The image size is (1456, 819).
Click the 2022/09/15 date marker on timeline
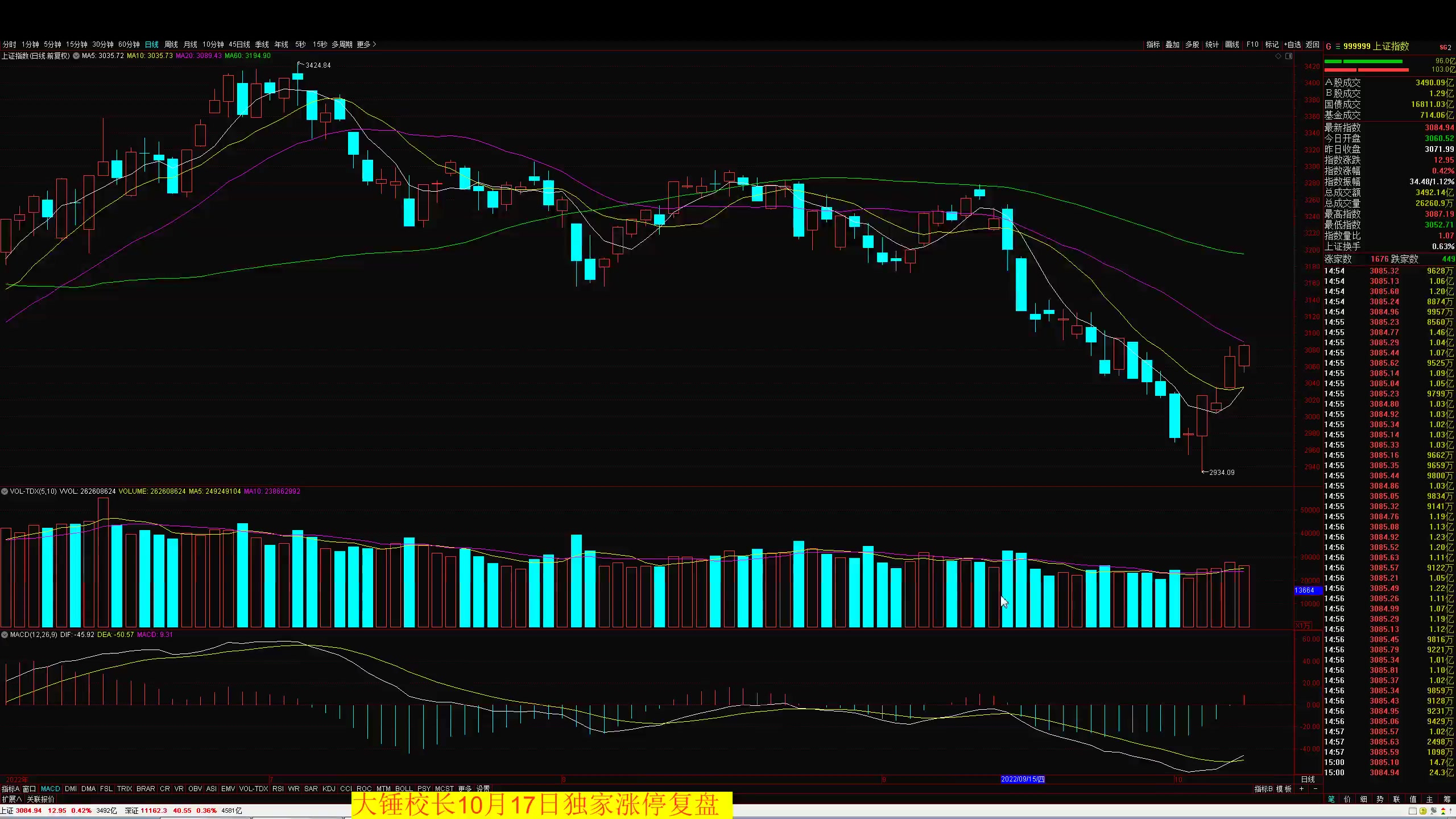(x=1022, y=779)
